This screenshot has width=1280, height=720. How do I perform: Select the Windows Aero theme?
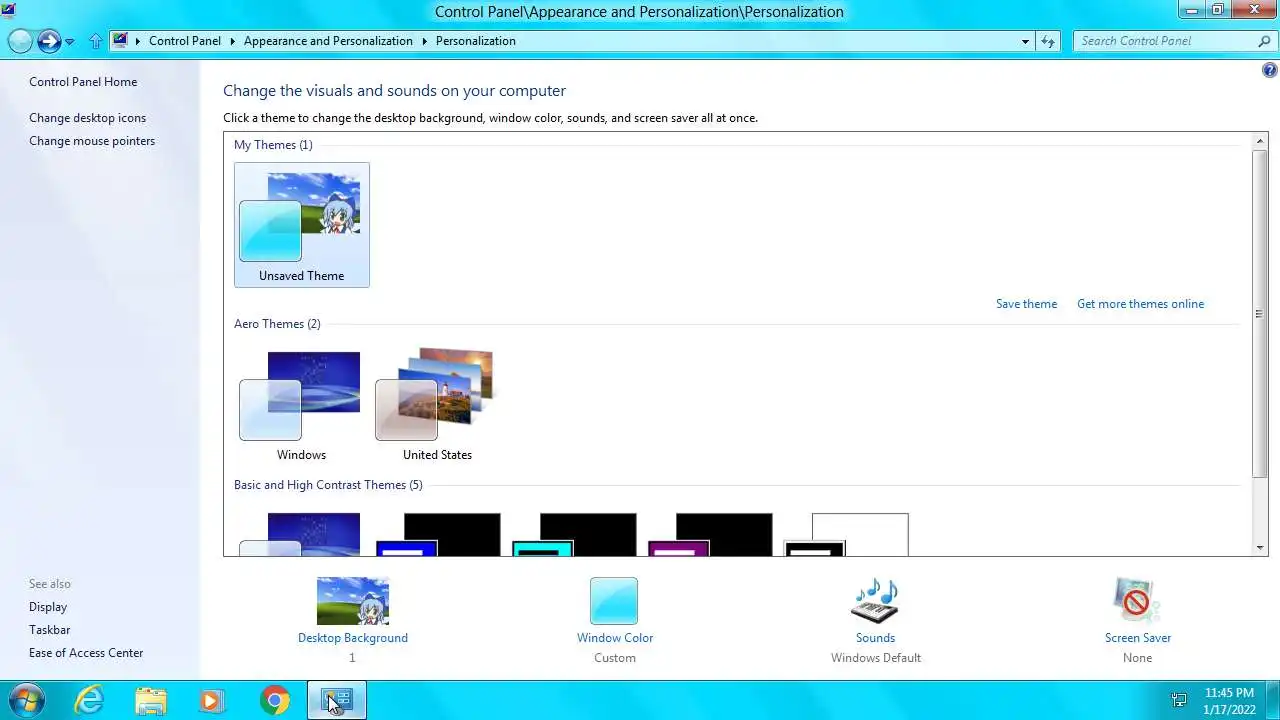(x=302, y=405)
